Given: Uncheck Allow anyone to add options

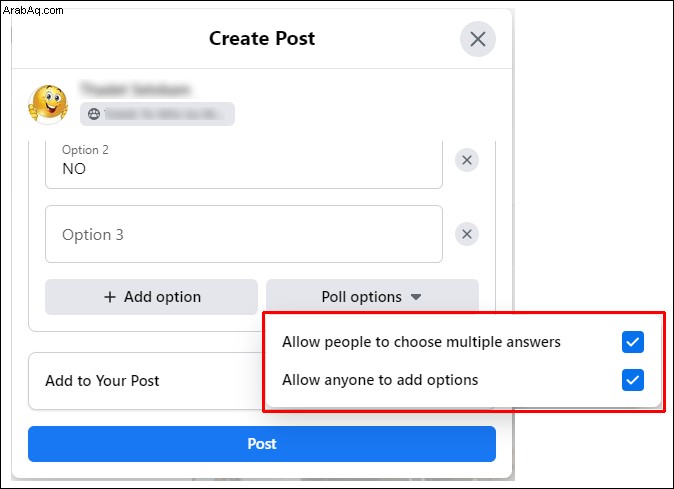Looking at the screenshot, I should click(x=633, y=380).
